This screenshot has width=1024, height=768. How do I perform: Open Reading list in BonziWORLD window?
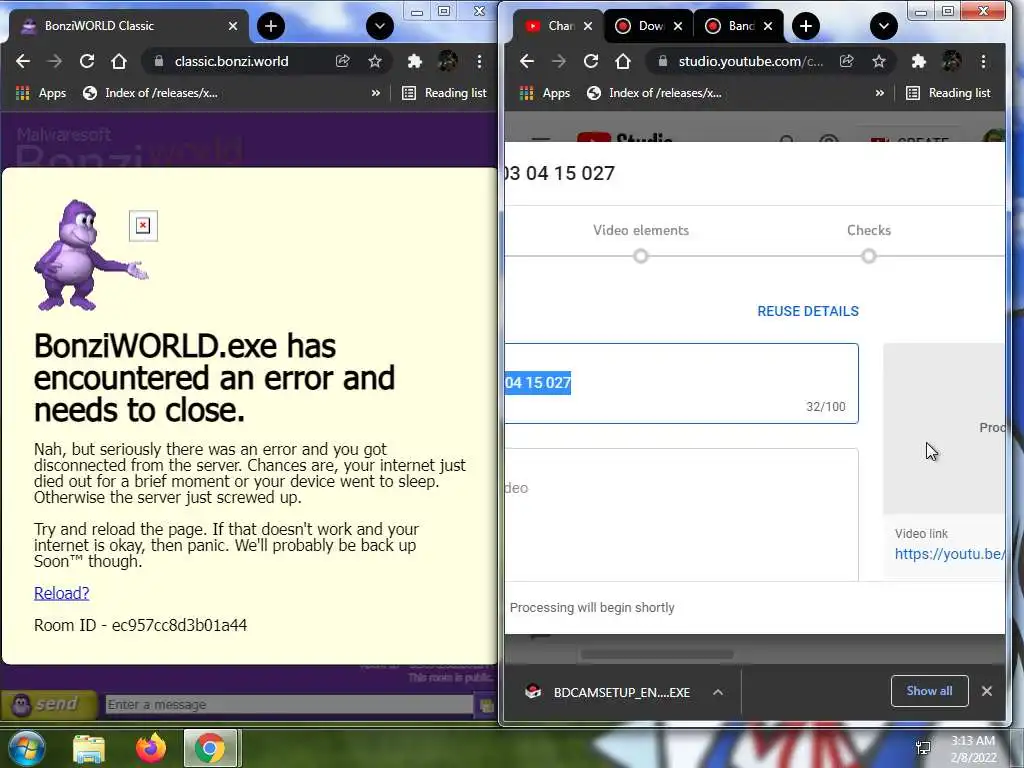coord(444,93)
